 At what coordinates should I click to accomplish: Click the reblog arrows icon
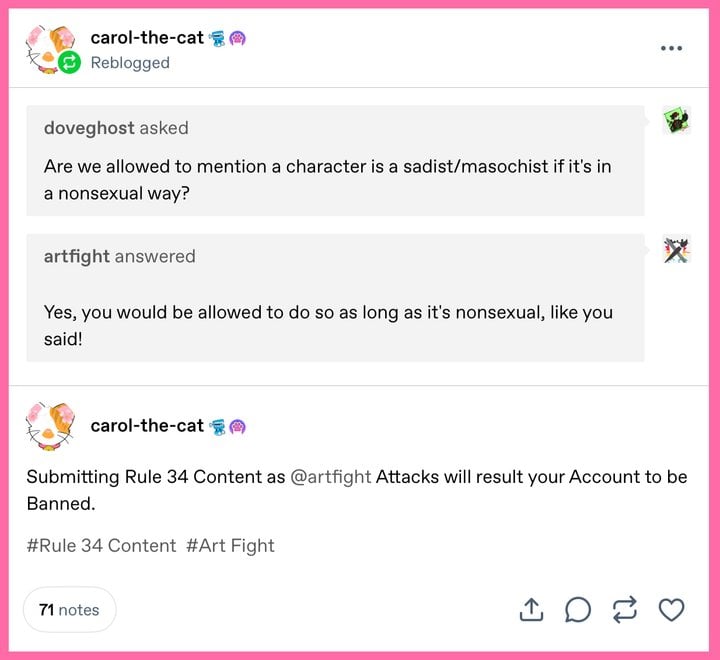point(624,609)
